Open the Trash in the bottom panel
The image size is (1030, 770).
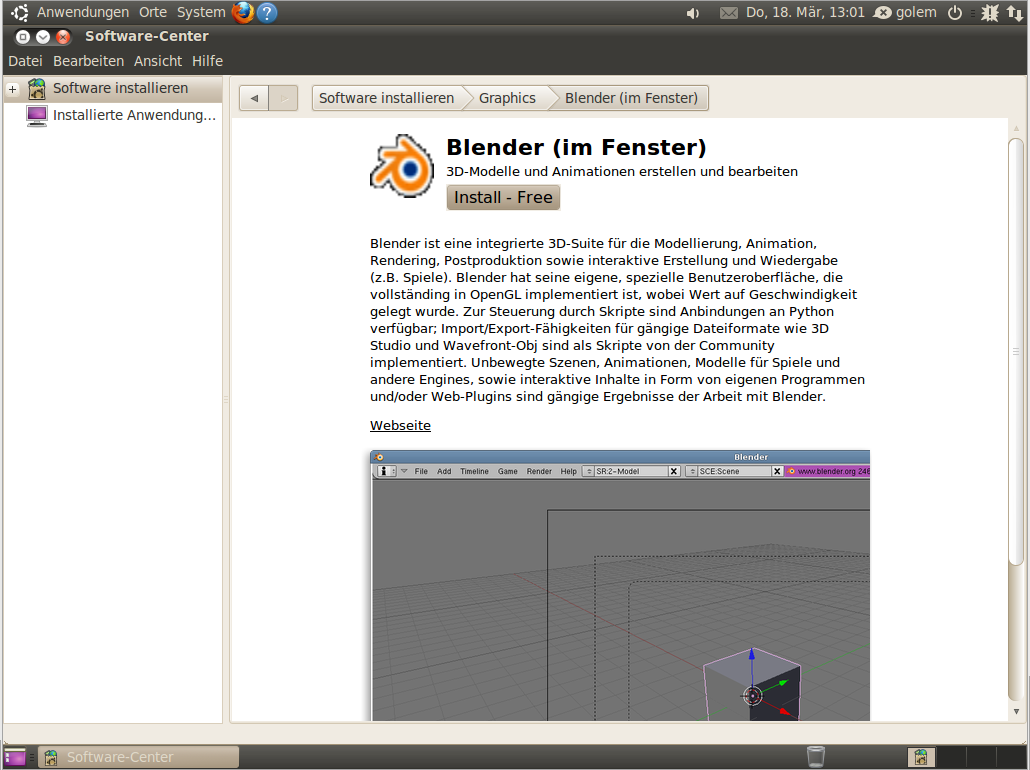816,757
